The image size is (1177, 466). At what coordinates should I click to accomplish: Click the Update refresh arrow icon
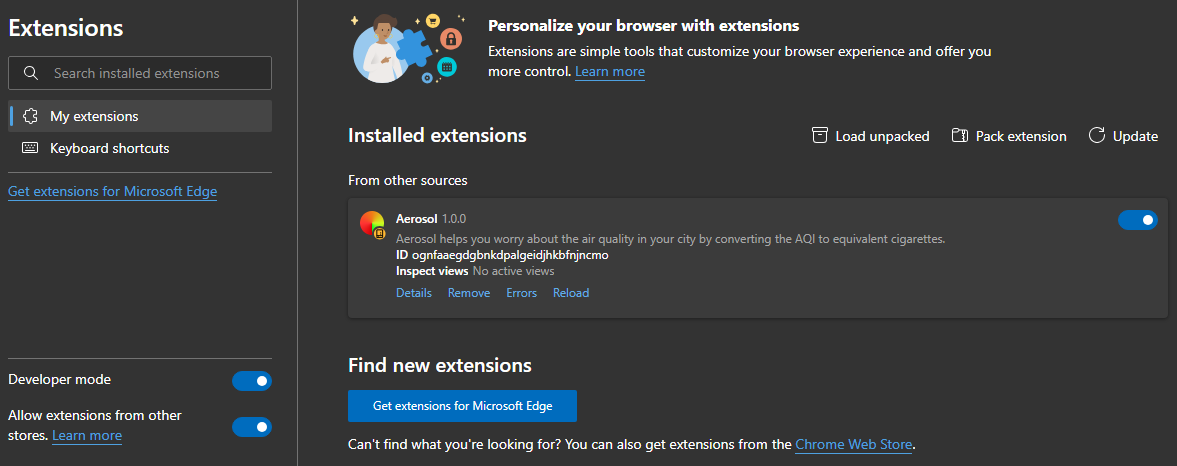tap(1097, 136)
